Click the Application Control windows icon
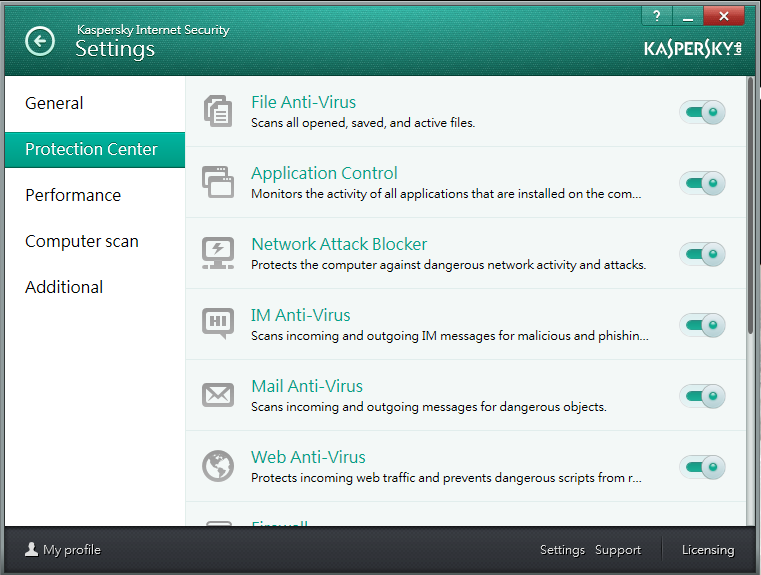This screenshot has height=575, width=761. click(x=217, y=182)
